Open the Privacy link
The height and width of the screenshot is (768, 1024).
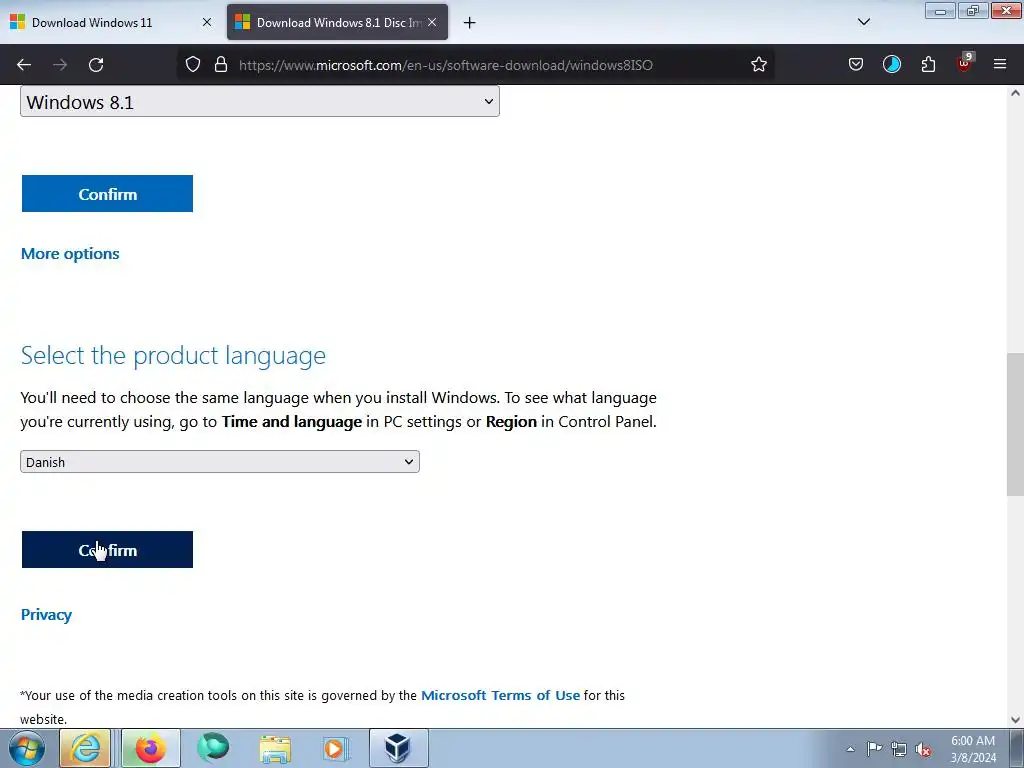tap(46, 615)
